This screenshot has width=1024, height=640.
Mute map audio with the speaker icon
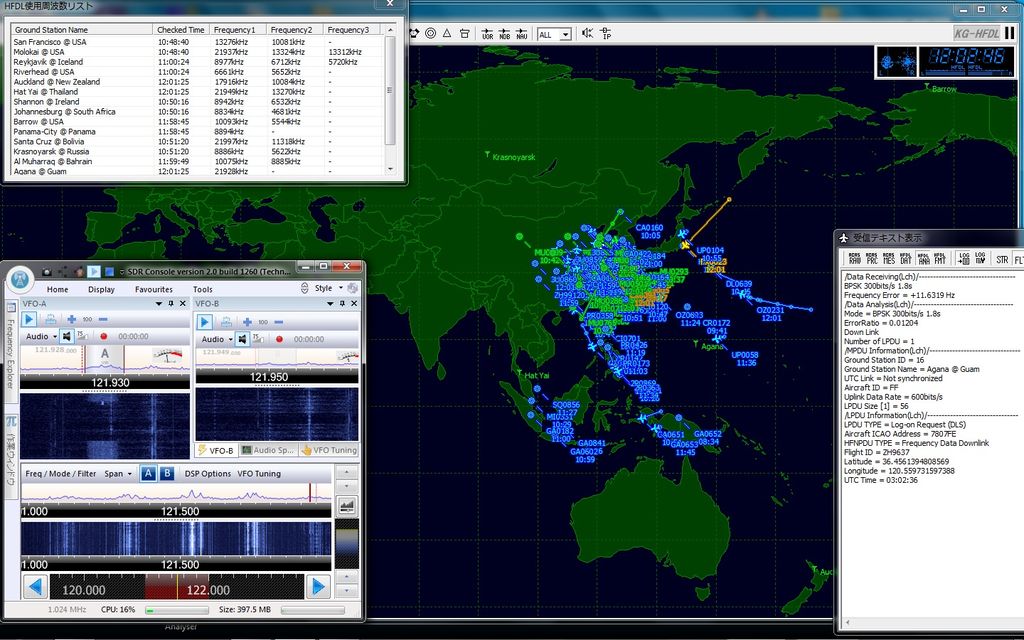click(x=585, y=33)
